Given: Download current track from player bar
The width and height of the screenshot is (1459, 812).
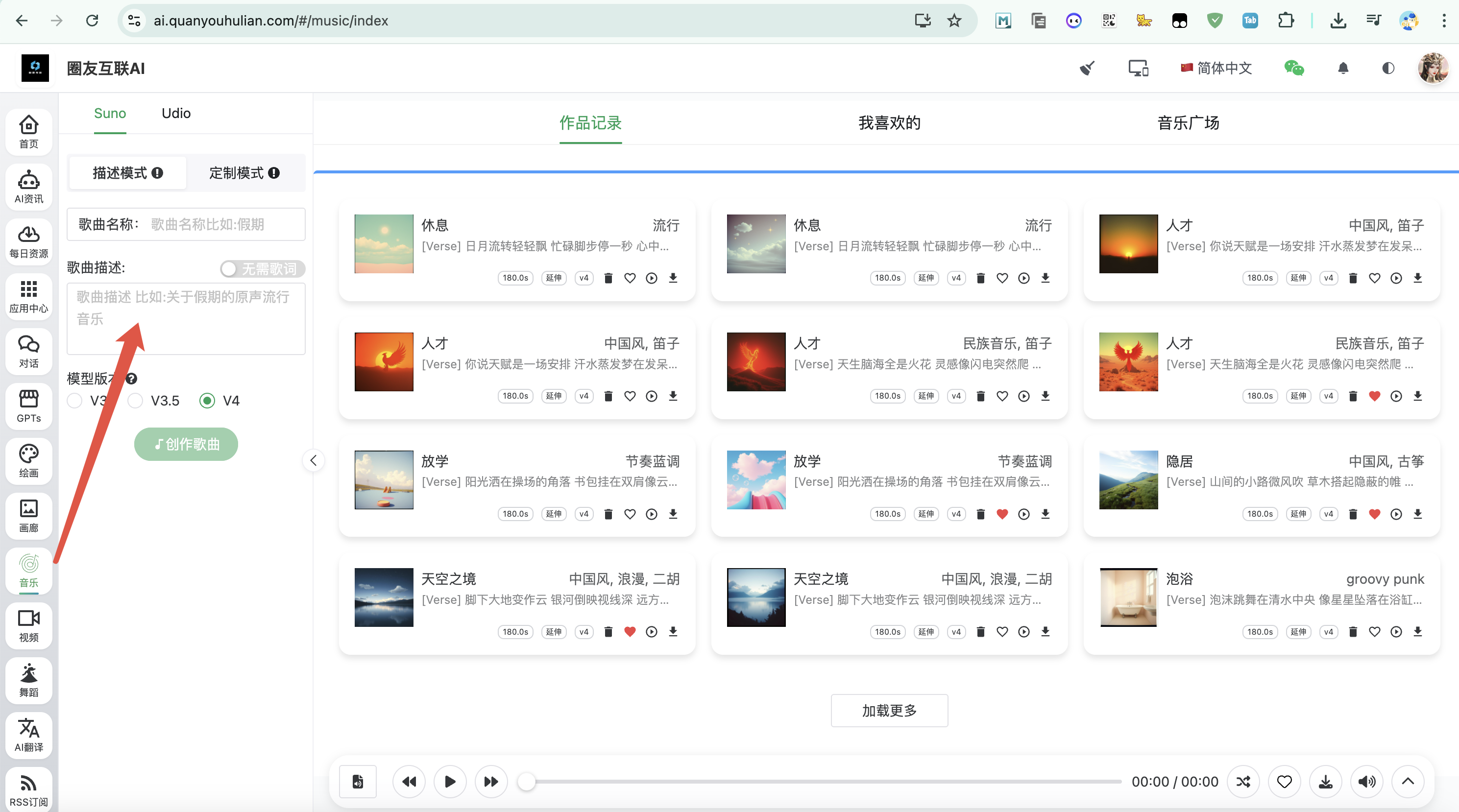Looking at the screenshot, I should [x=1325, y=782].
